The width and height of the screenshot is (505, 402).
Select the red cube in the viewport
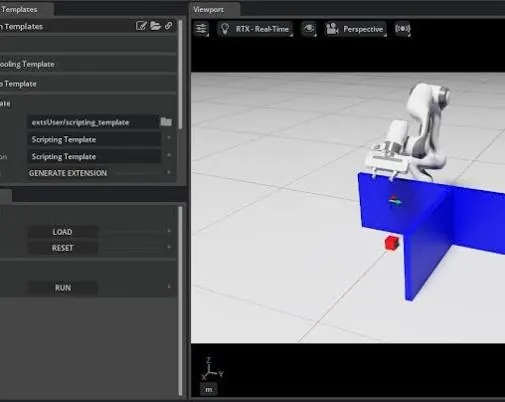click(x=392, y=243)
